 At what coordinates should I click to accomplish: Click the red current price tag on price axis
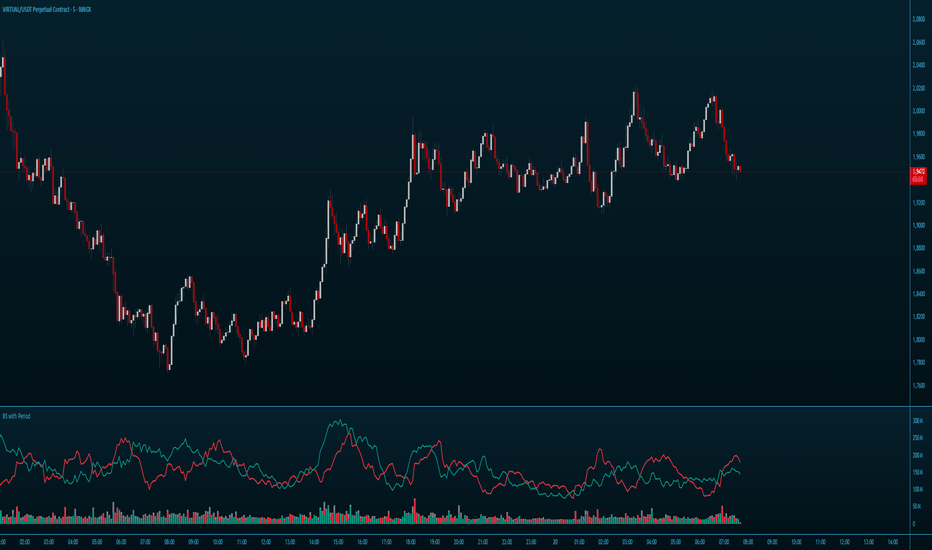click(x=918, y=175)
